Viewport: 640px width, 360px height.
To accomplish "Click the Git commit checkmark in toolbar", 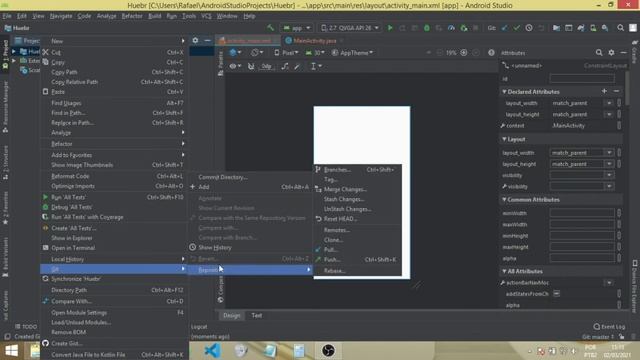I will (x=517, y=28).
